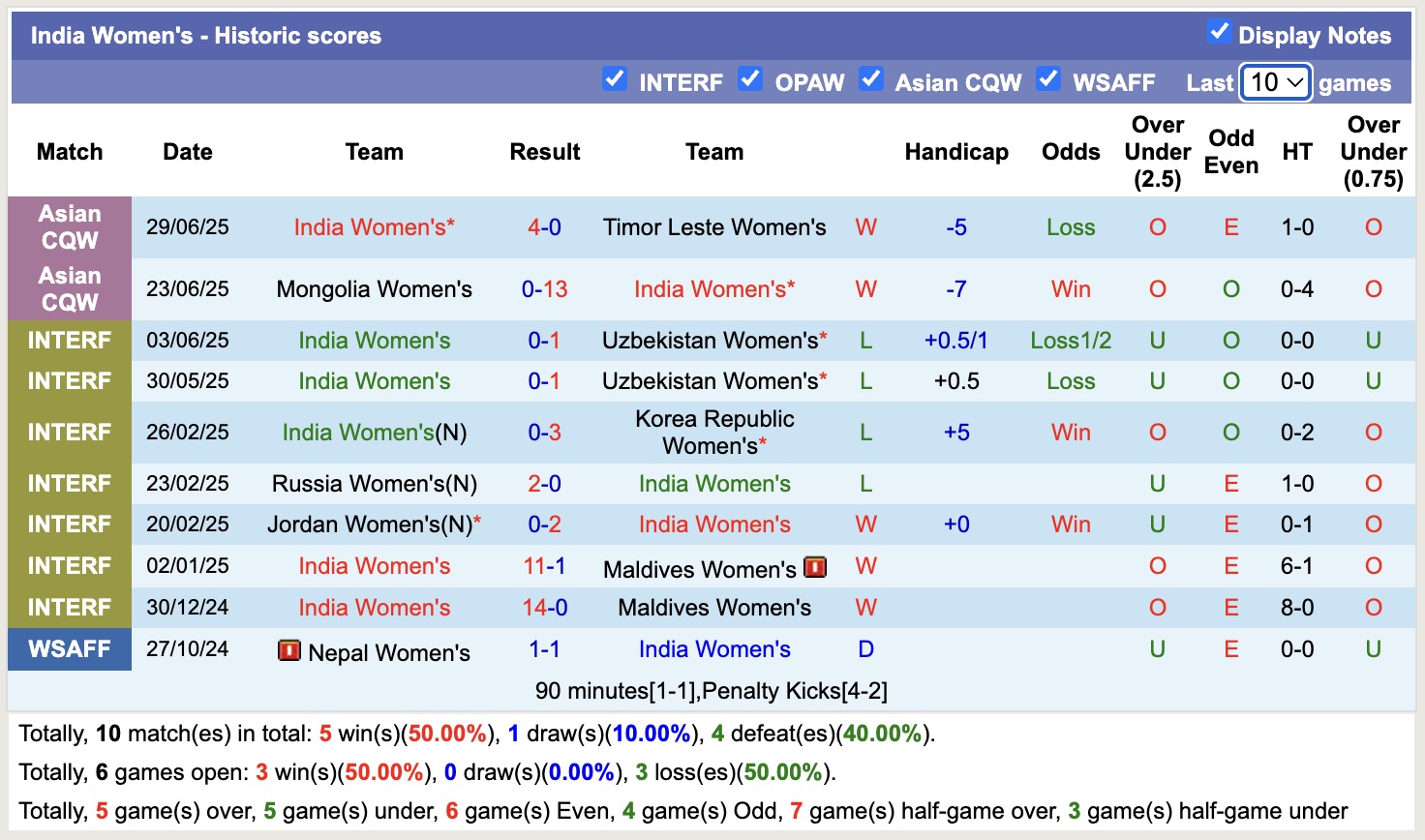Click the 0-13 result against Mongolia
The height and width of the screenshot is (840, 1425).
(544, 289)
